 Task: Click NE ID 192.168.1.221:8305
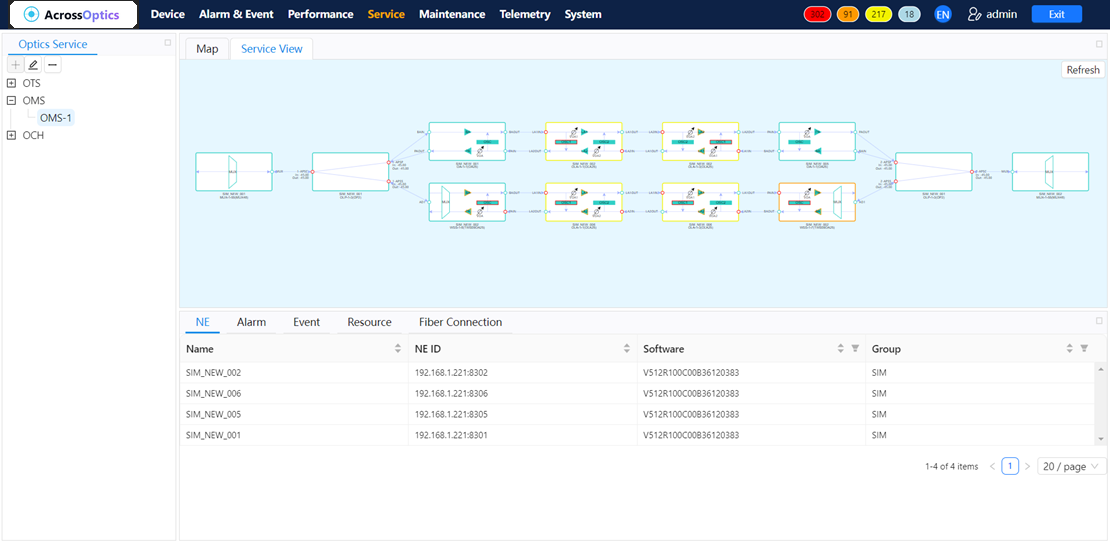click(x=452, y=414)
